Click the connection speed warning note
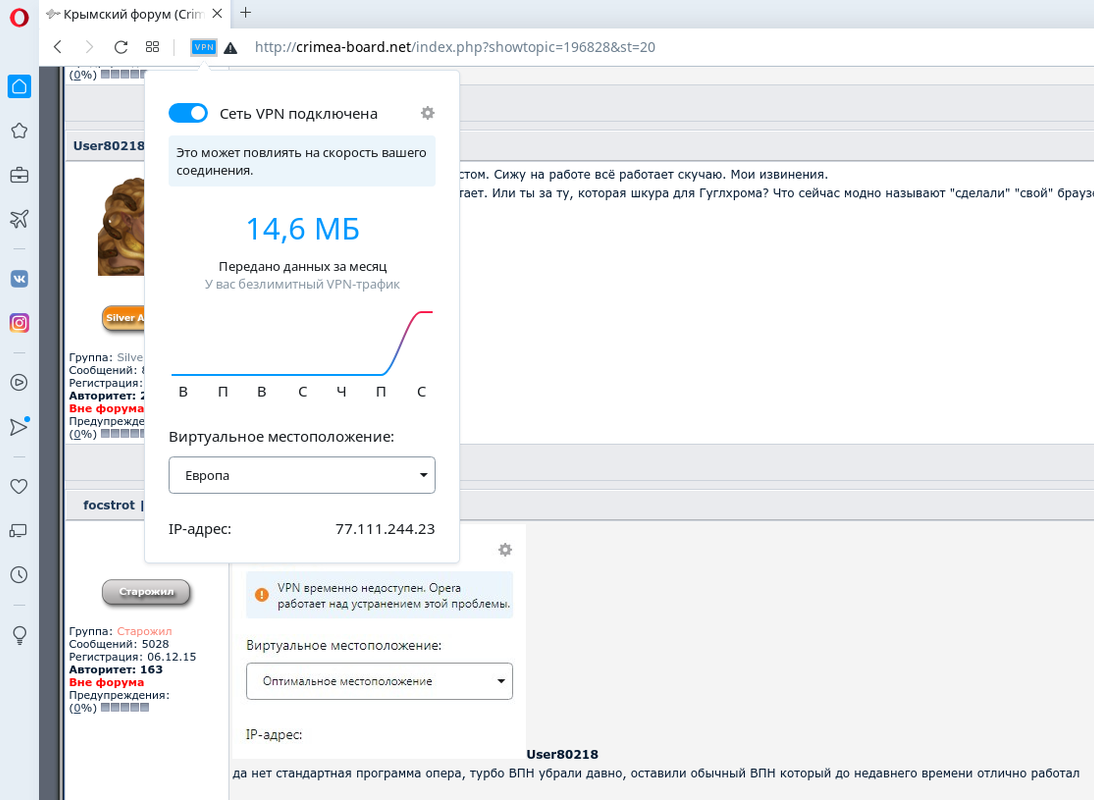The height and width of the screenshot is (800, 1094). [x=302, y=161]
